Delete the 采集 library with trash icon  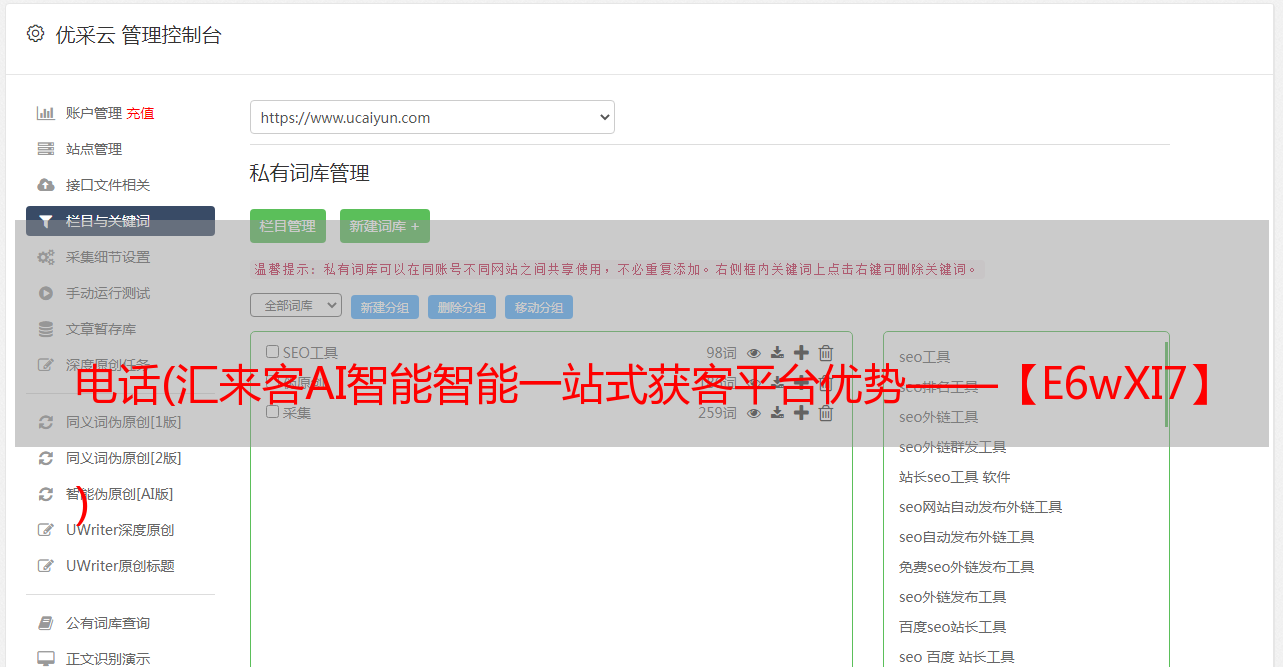[826, 412]
